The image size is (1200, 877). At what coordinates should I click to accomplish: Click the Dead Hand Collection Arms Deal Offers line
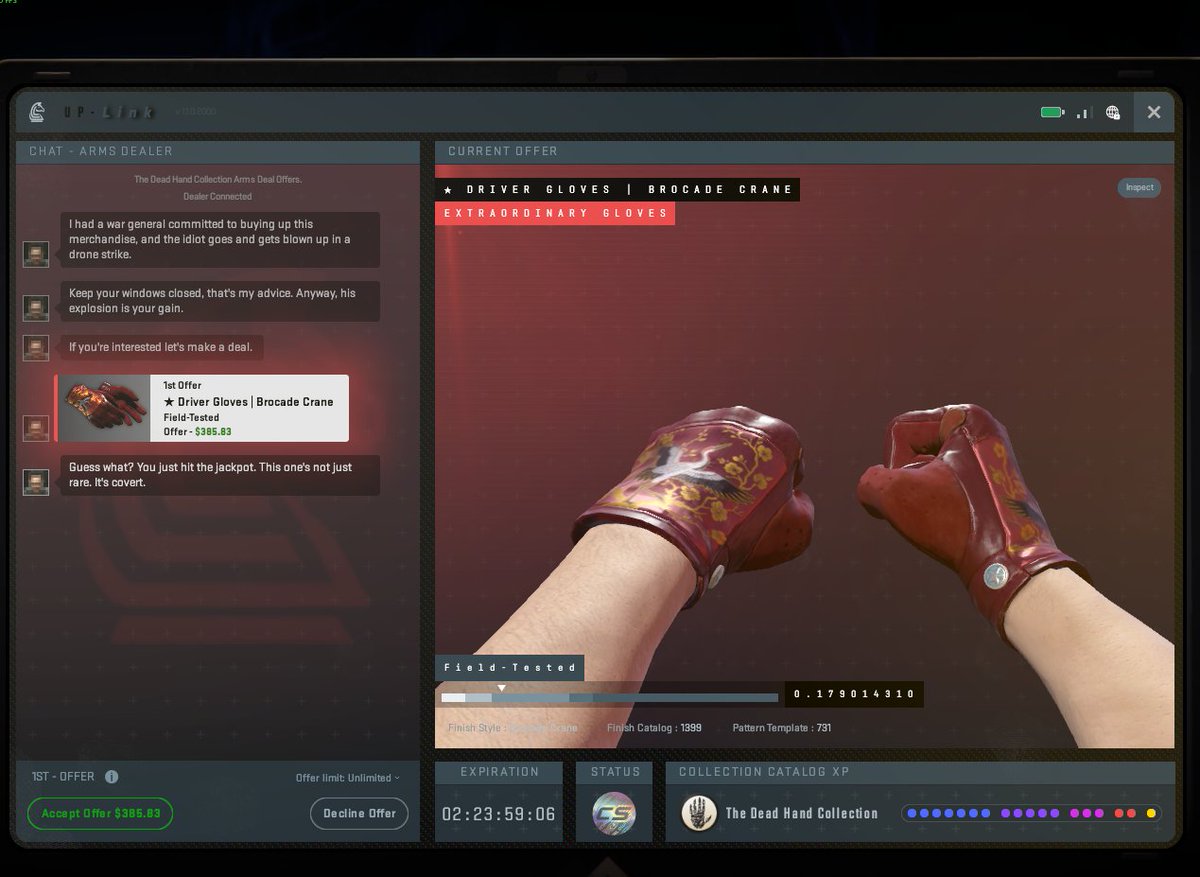coord(218,180)
